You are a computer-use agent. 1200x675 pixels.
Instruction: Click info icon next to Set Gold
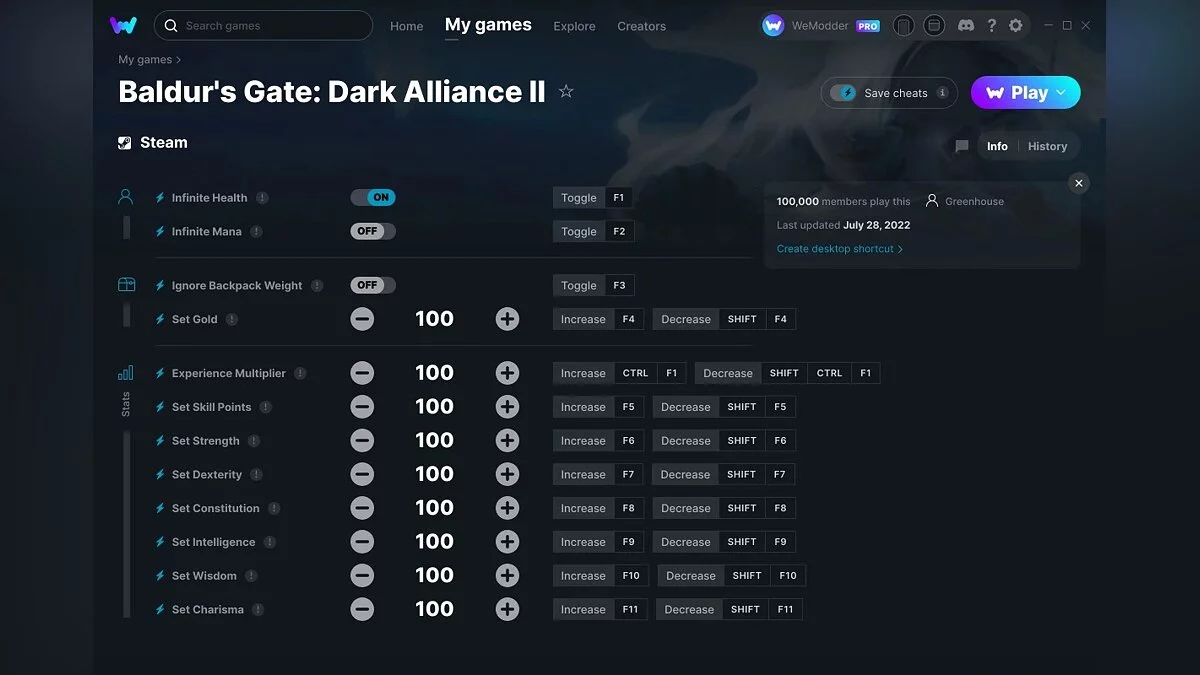232,320
